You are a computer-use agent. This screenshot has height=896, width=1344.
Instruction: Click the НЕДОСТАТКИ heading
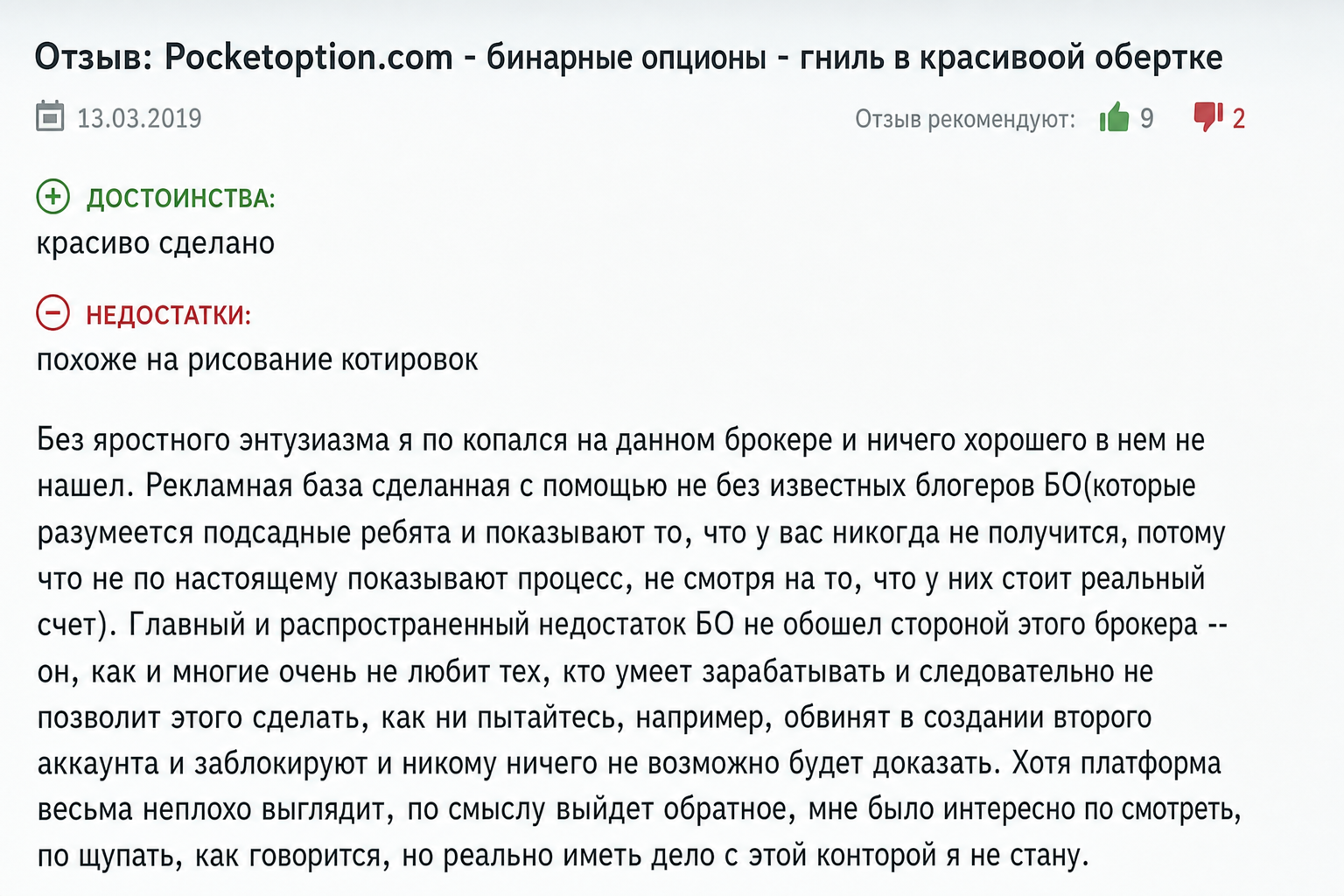(168, 315)
